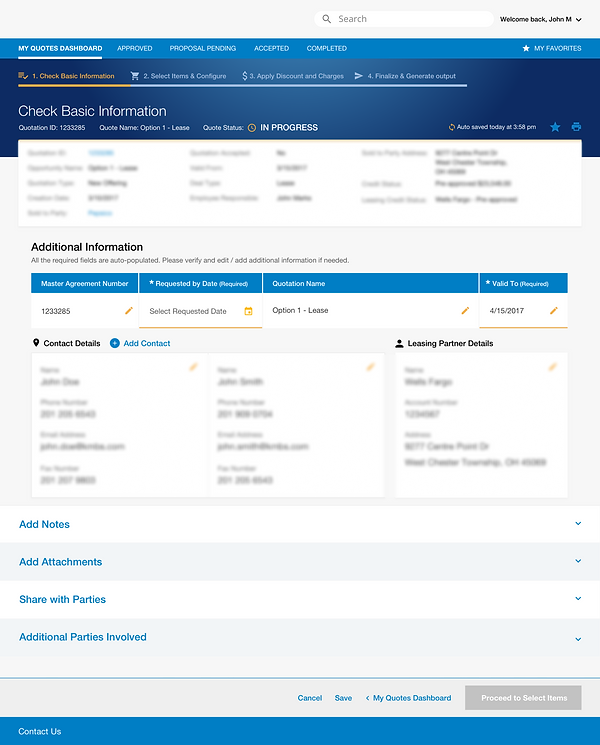Click the 1233285 master agreement value

pyautogui.click(x=56, y=311)
